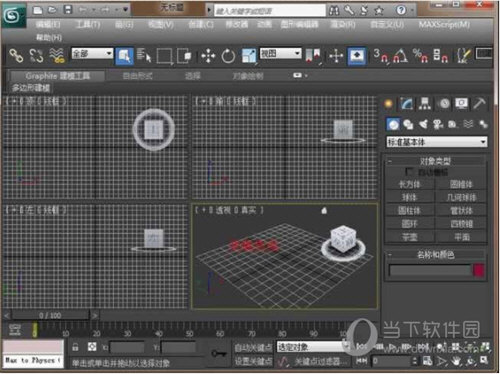Open the ribbon display options dropdown
This screenshot has width=500, height=374.
coord(300,76)
